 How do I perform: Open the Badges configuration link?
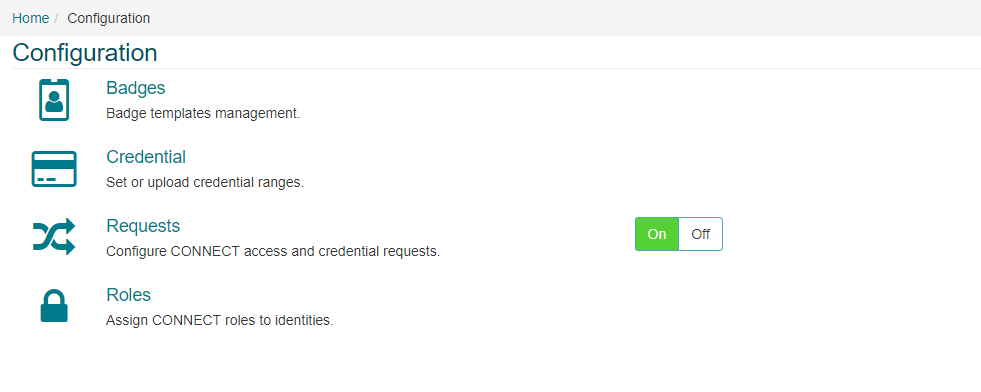[x=136, y=88]
